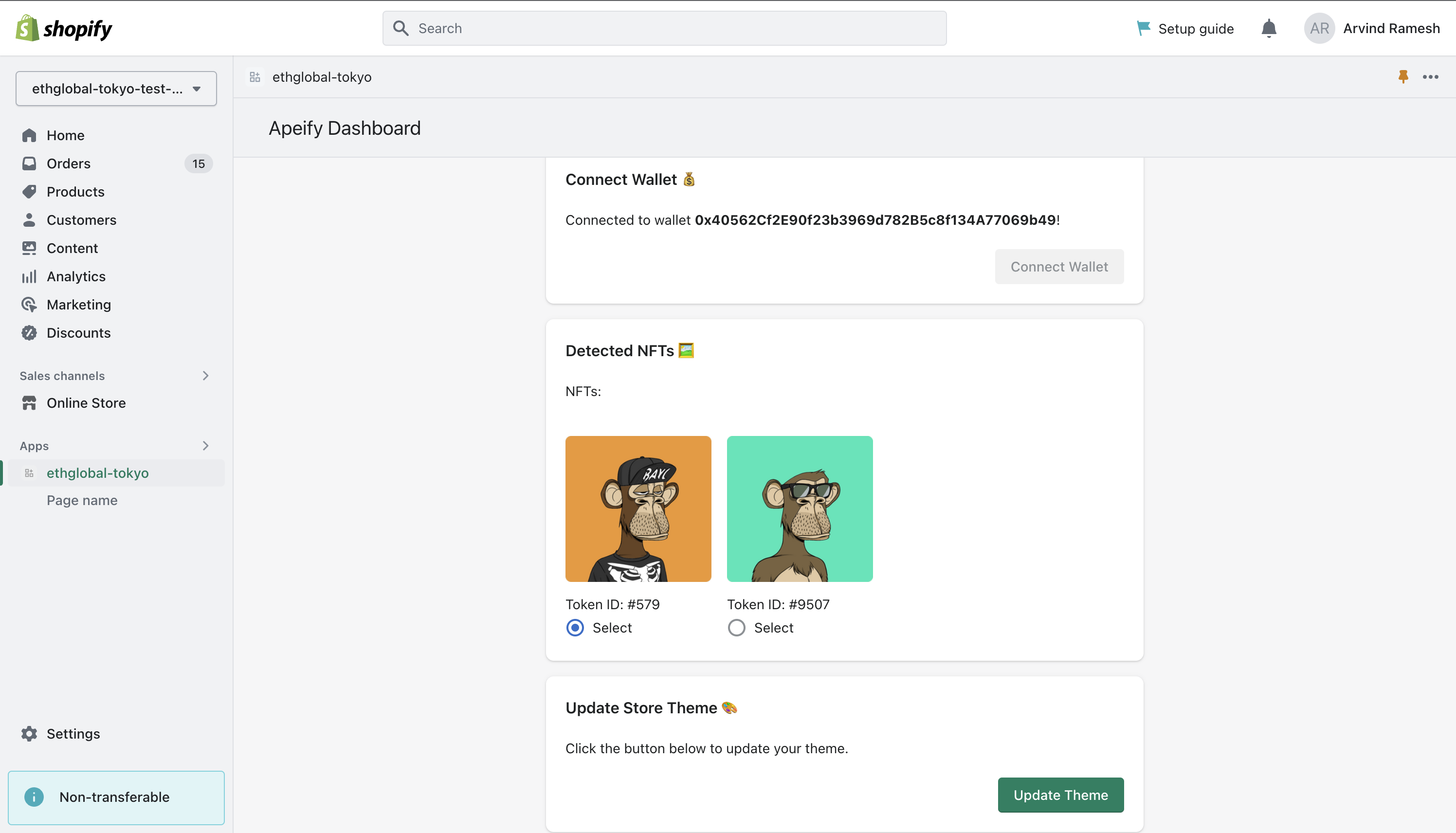
Task: Click the disabled Connect Wallet button
Action: pos(1059,267)
